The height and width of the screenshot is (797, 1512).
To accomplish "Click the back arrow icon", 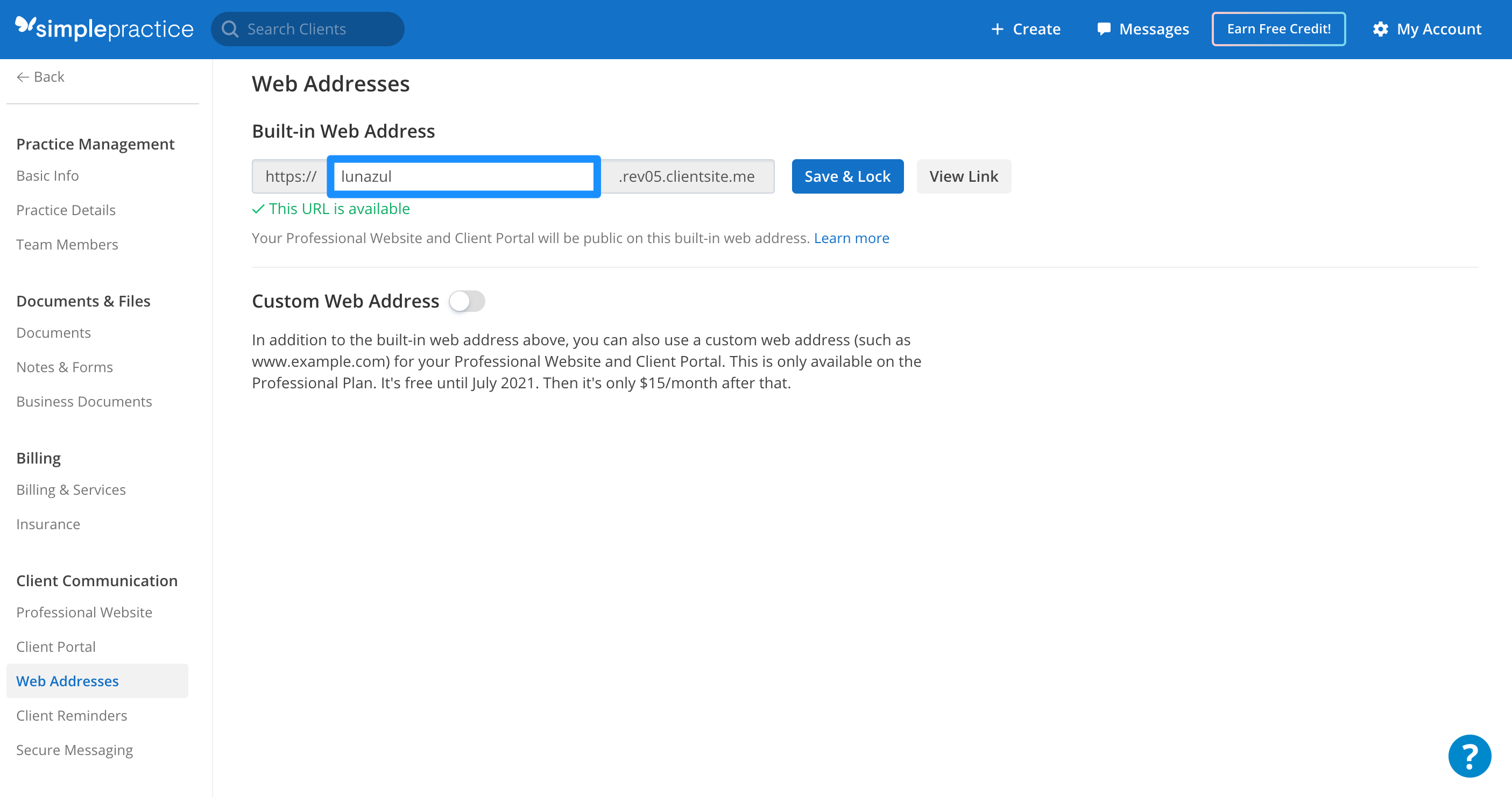I will [x=23, y=77].
